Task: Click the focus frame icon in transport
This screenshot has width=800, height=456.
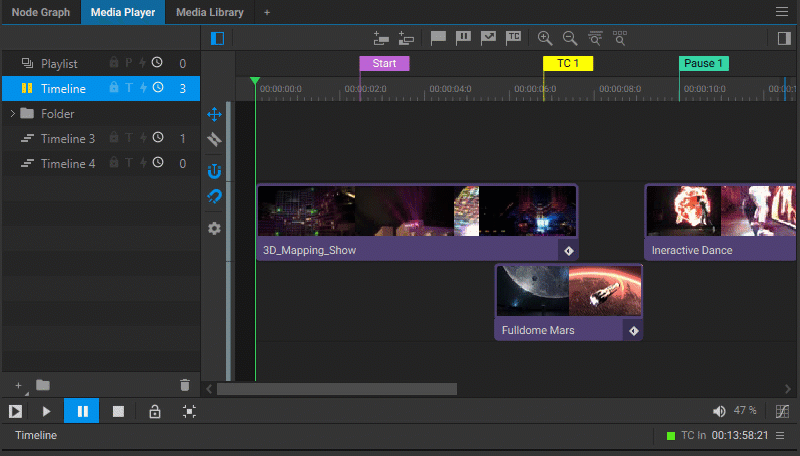Action: [x=189, y=411]
